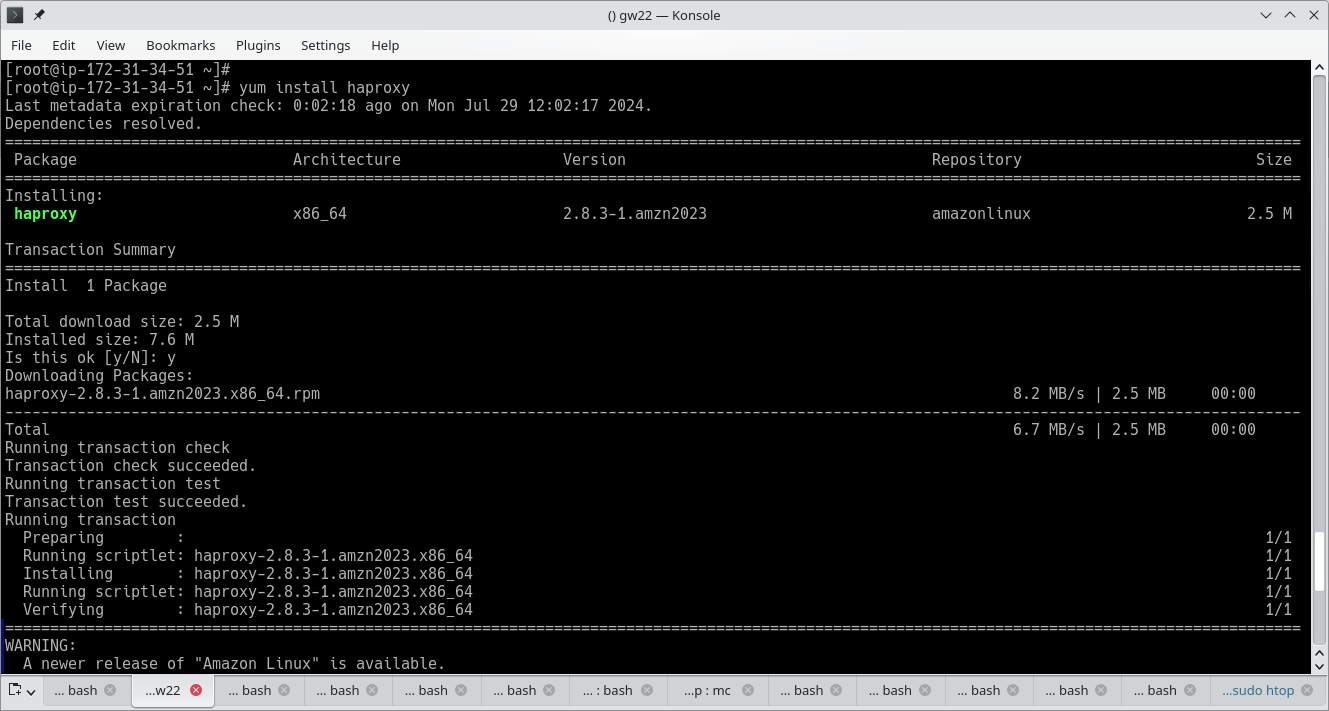
Task: Select the Edit menu
Action: [x=63, y=45]
